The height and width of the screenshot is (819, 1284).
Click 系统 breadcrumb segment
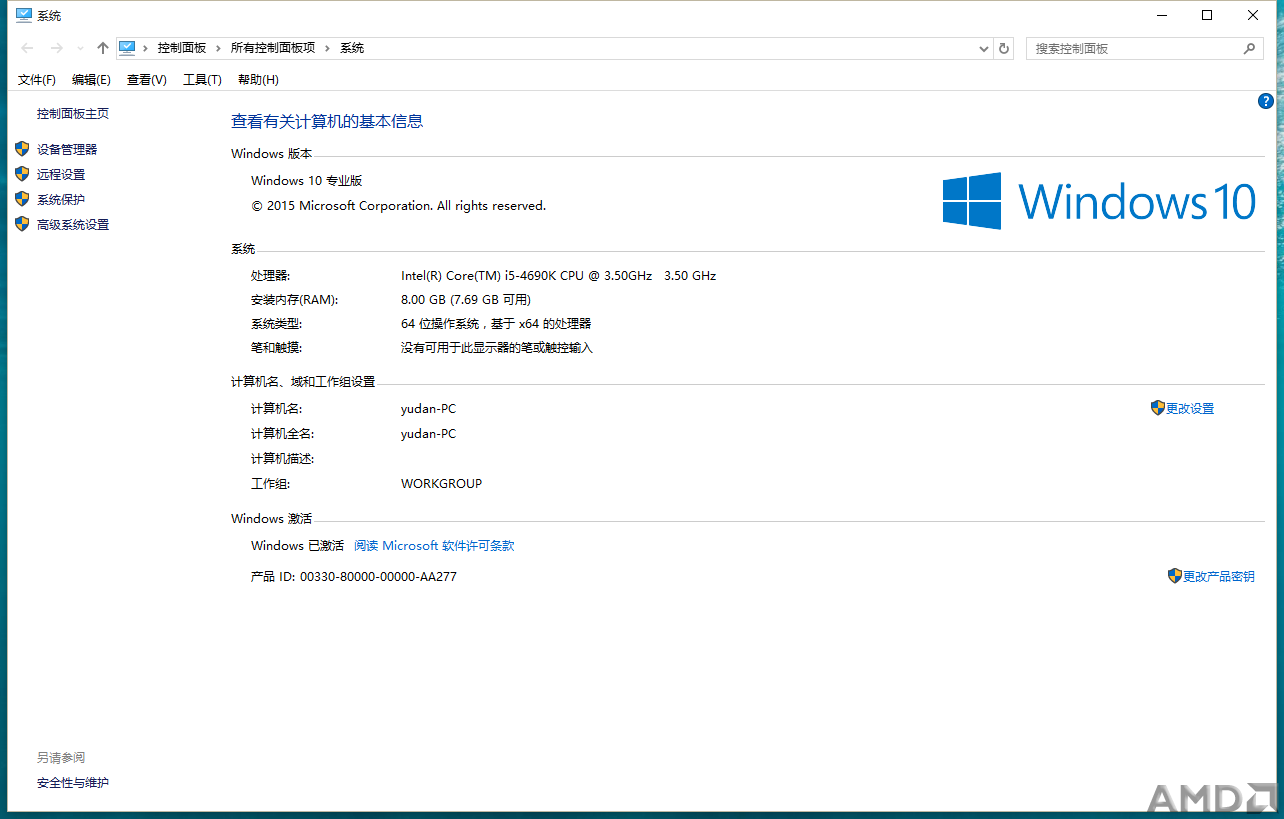coord(352,48)
